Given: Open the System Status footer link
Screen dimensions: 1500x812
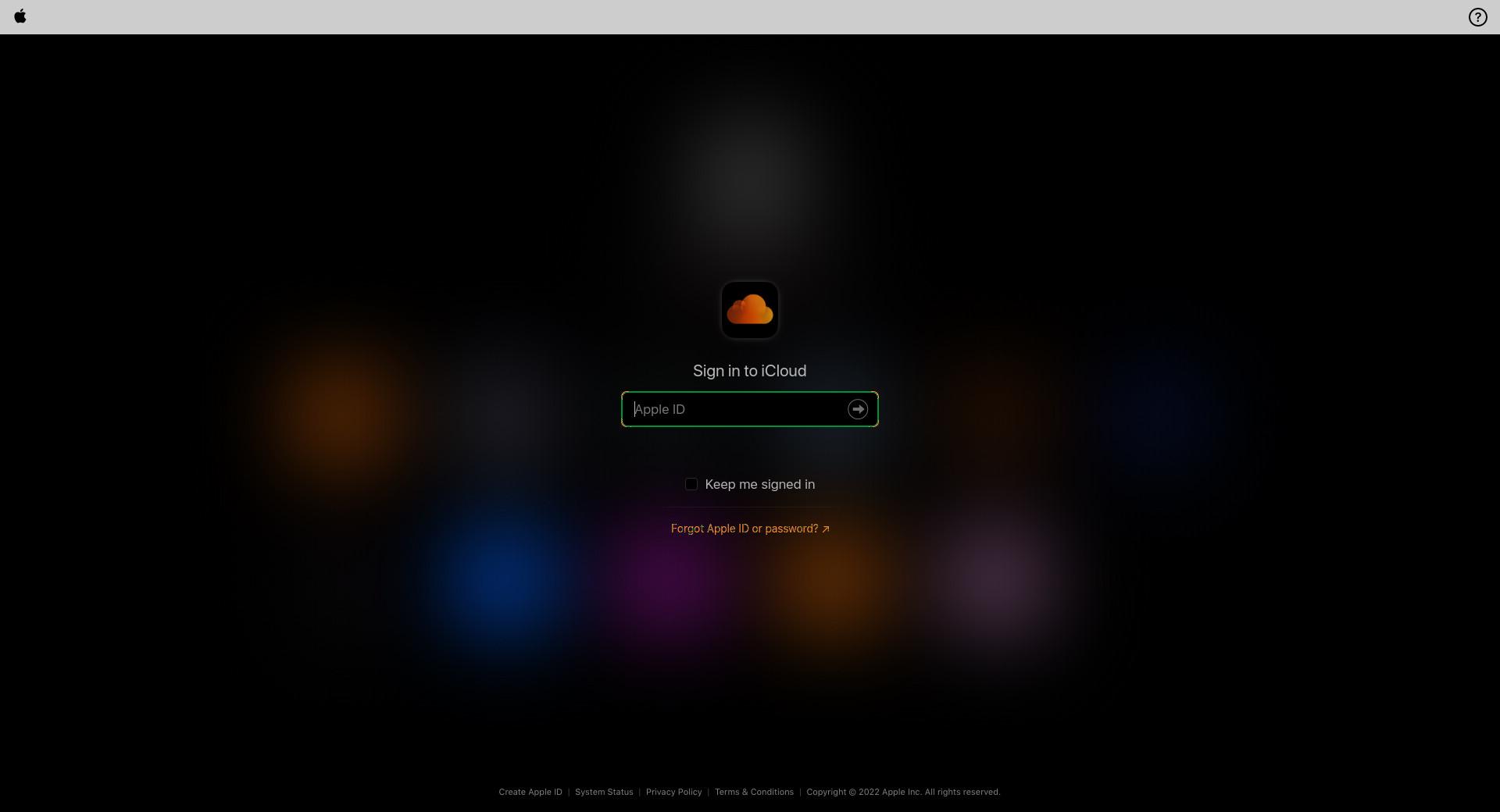Looking at the screenshot, I should coord(604,792).
